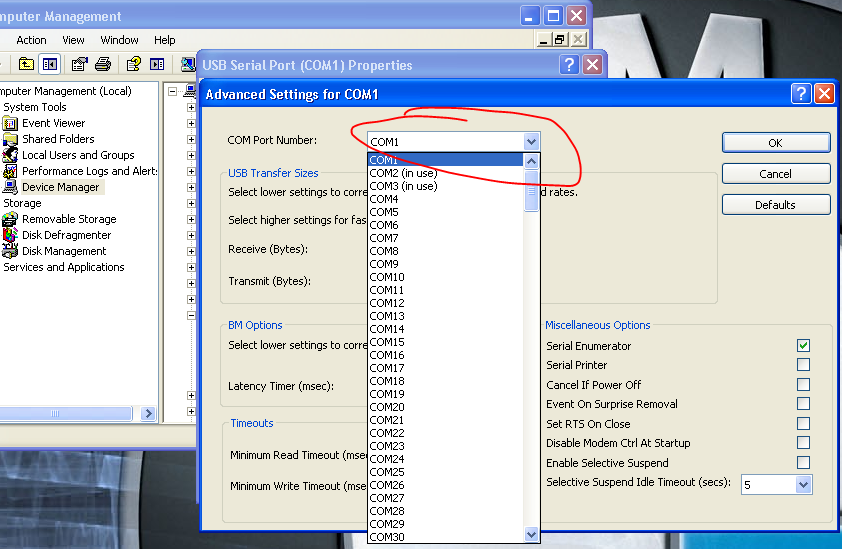Choose COM27 from the port list
Image resolution: width=842 pixels, height=549 pixels.
(445, 498)
